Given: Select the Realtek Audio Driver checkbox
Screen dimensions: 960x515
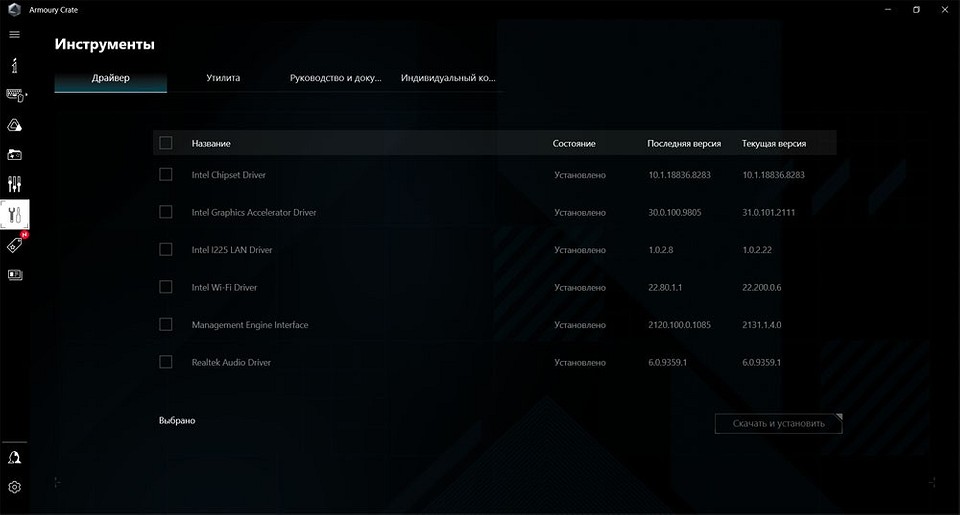Looking at the screenshot, I should pos(166,362).
